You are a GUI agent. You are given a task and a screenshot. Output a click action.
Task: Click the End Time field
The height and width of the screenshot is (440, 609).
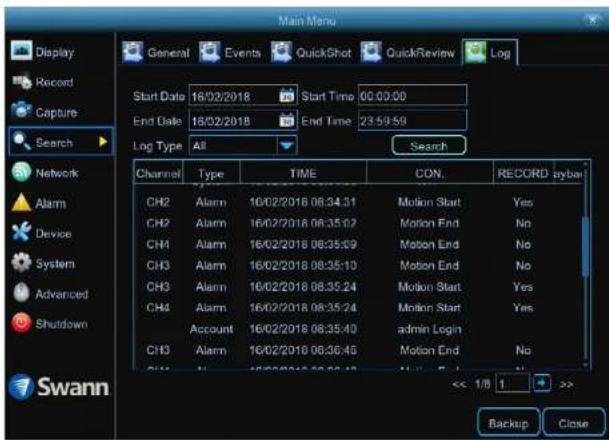click(412, 120)
